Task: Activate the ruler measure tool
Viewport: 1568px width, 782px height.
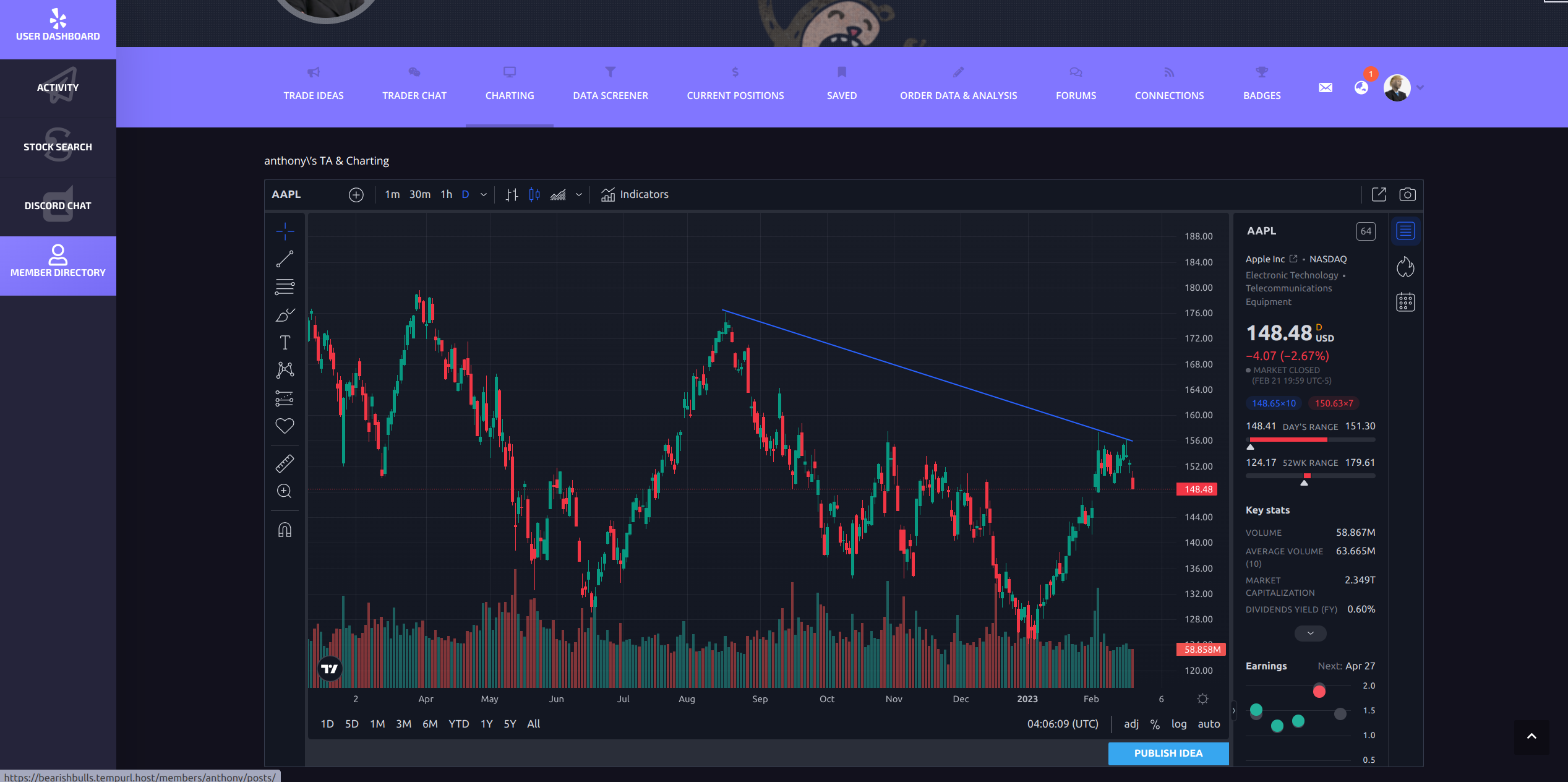Action: pos(285,463)
